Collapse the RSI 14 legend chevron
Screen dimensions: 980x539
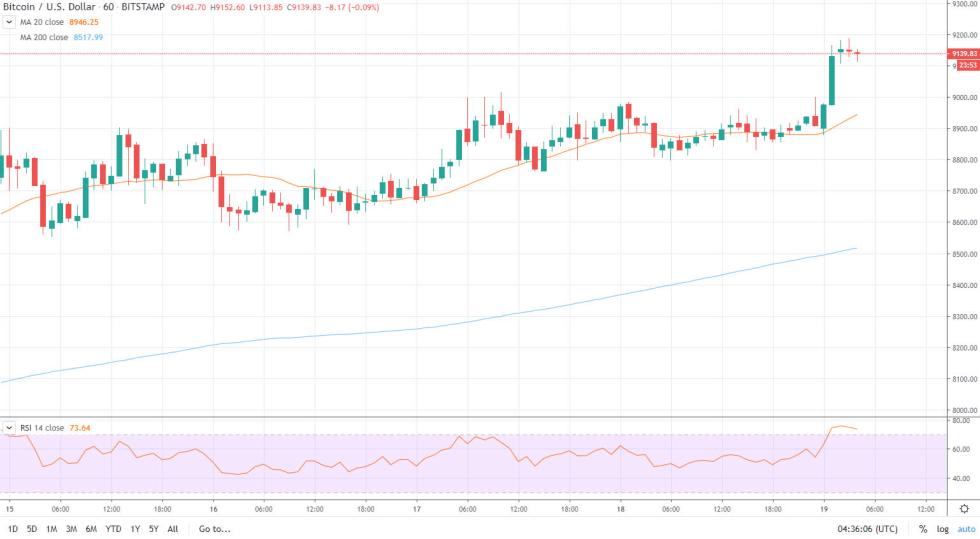tap(9, 427)
